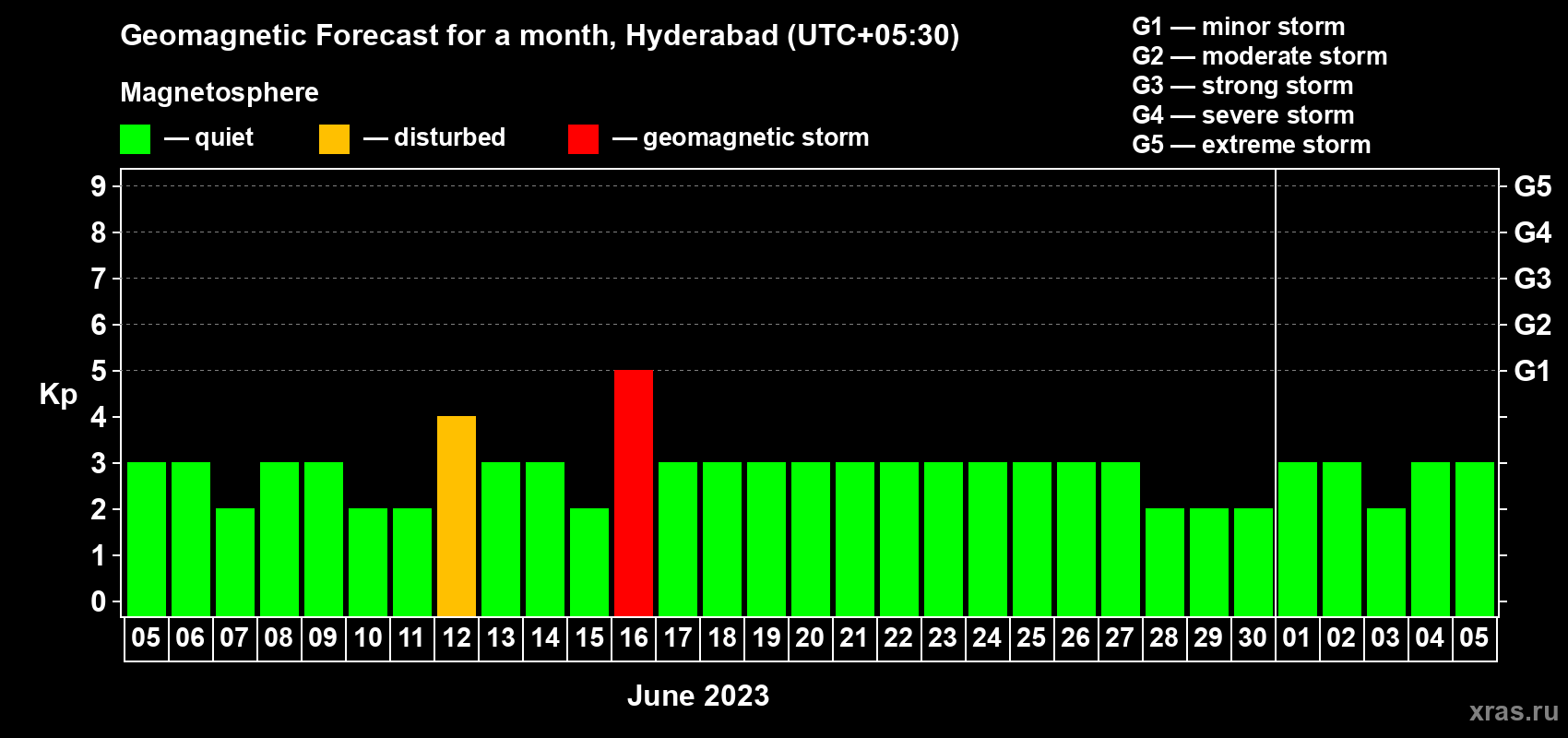
Task: Click the red "geomagnetic storm" legend swatch
Action: click(x=583, y=139)
